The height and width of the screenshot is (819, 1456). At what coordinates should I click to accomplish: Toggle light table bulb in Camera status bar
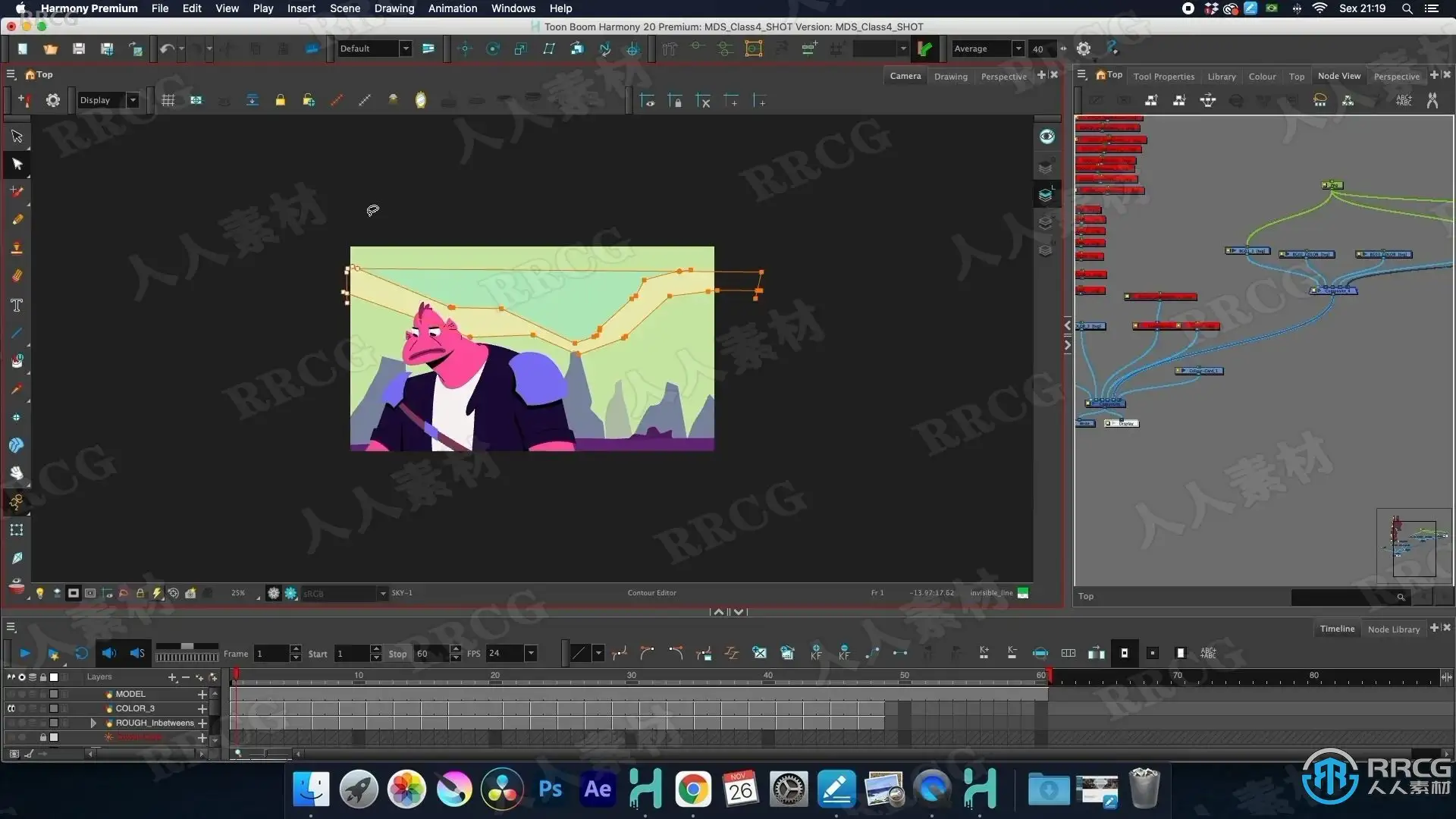coord(40,593)
